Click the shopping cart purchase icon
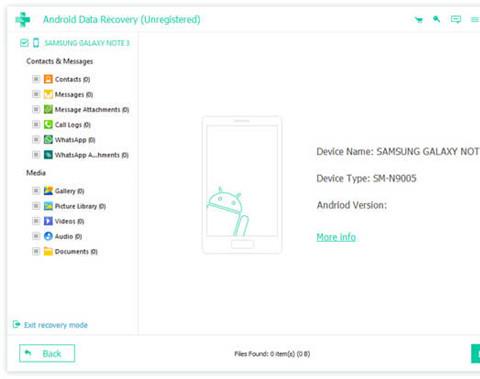 tap(419, 20)
